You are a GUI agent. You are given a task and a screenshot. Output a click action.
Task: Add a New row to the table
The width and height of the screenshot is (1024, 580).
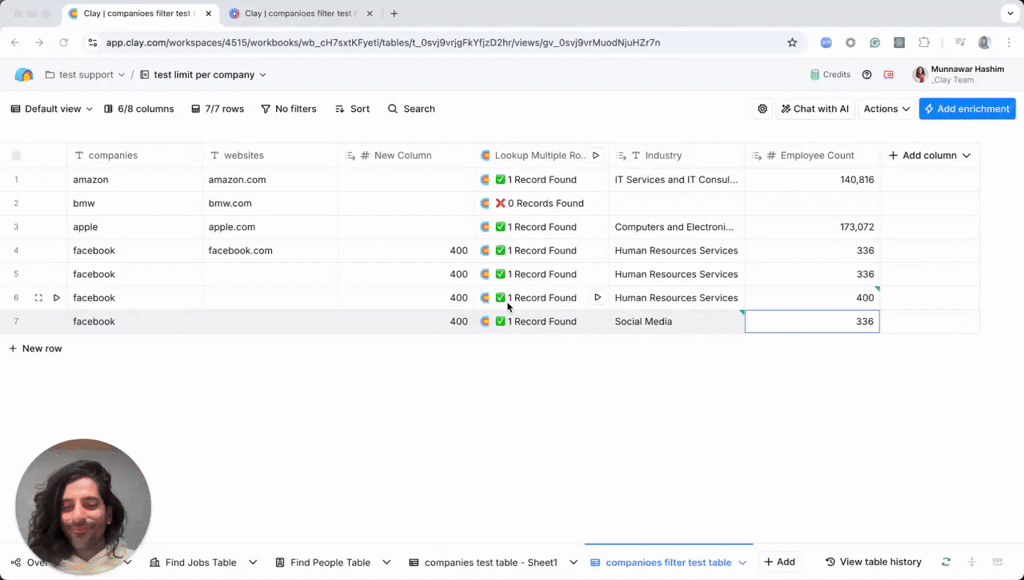[35, 349]
